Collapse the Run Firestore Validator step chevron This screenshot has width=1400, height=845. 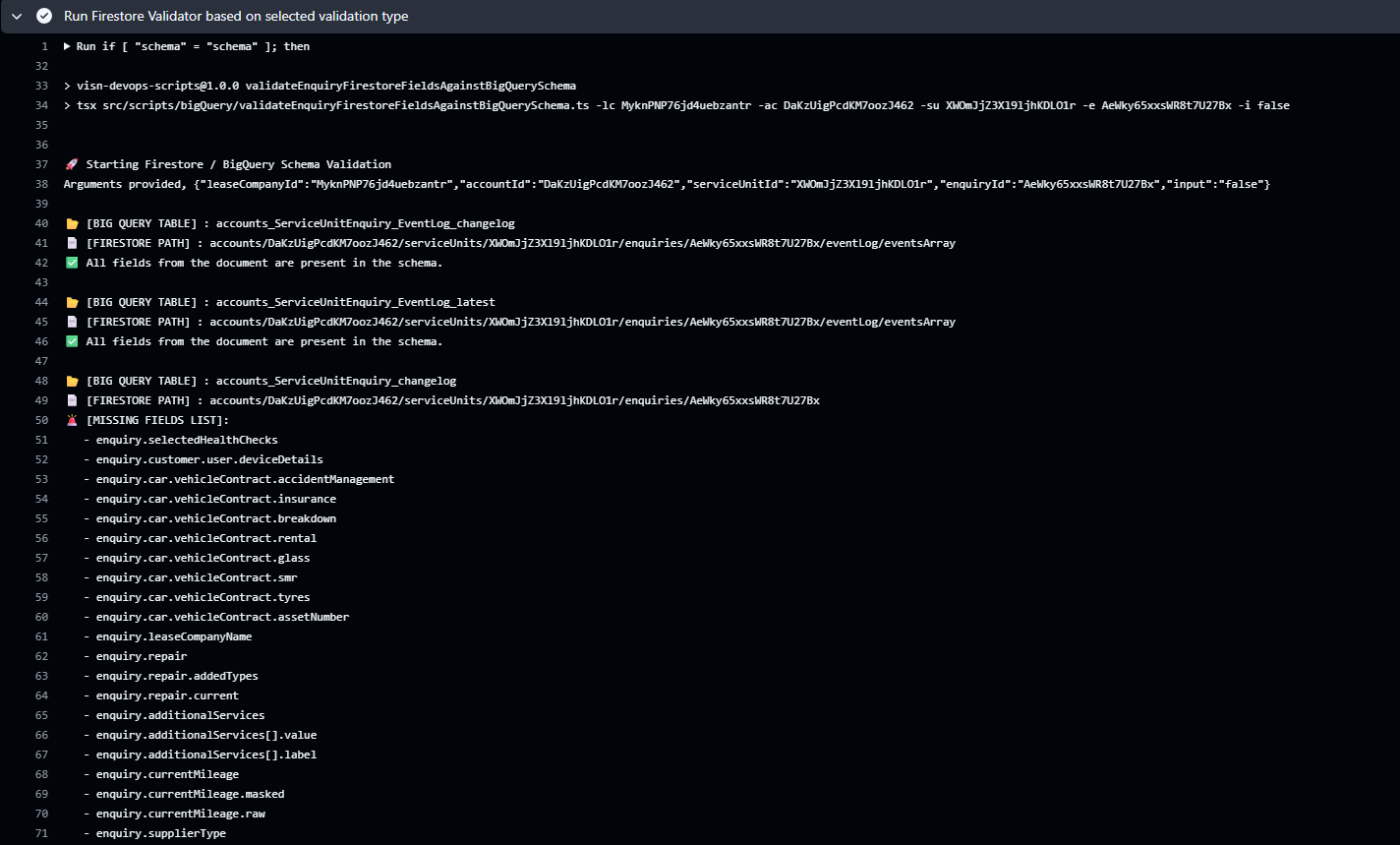pos(17,16)
